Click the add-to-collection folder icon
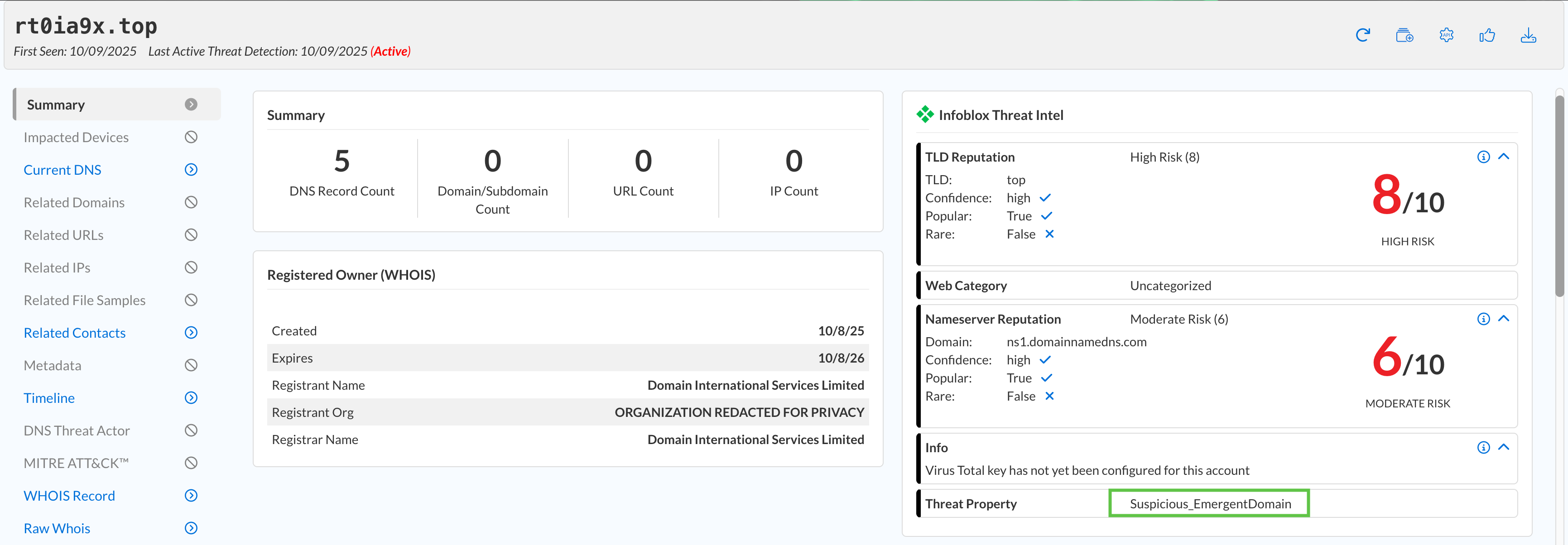 point(1404,35)
